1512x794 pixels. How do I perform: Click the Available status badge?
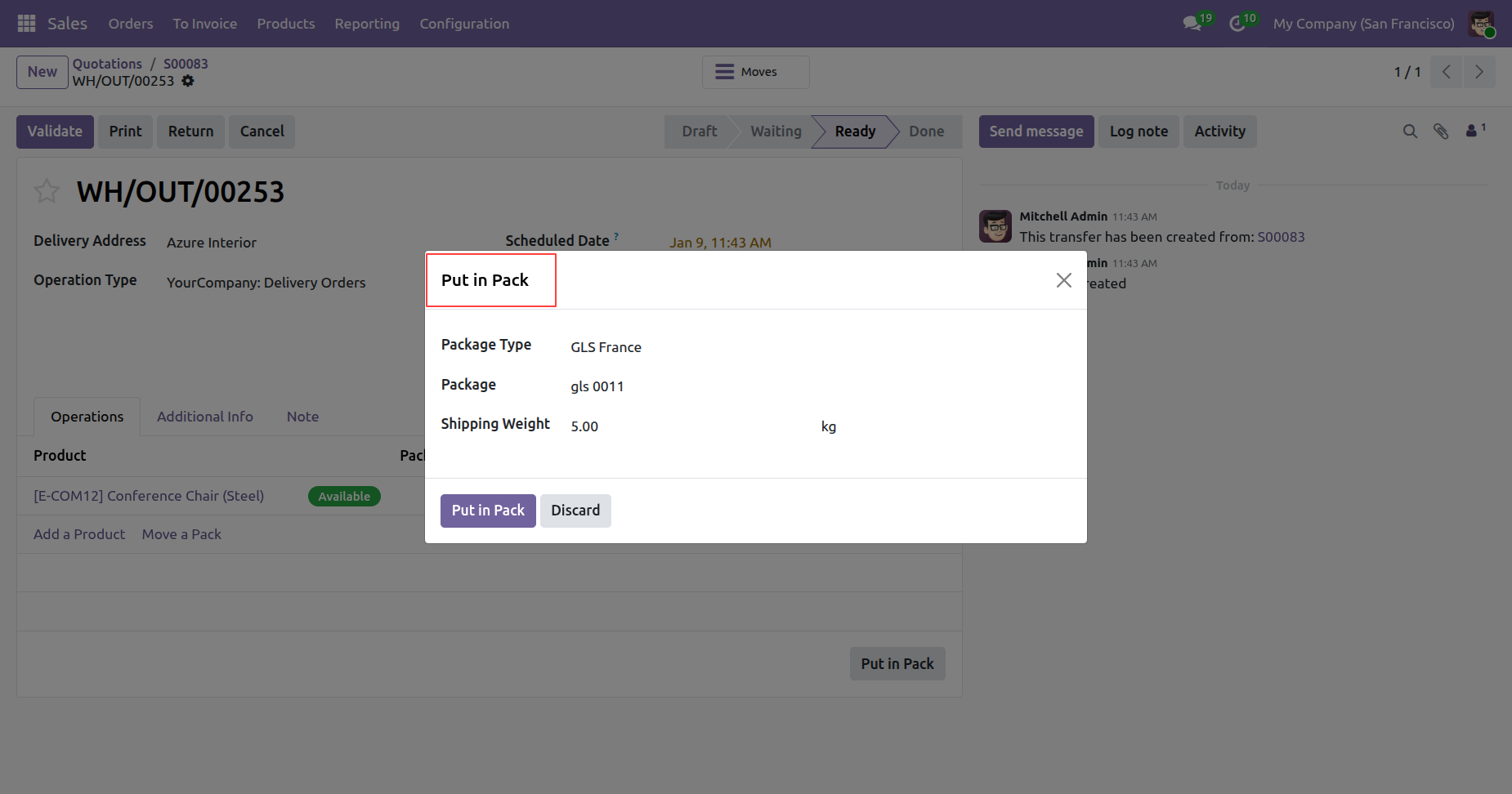pyautogui.click(x=344, y=497)
